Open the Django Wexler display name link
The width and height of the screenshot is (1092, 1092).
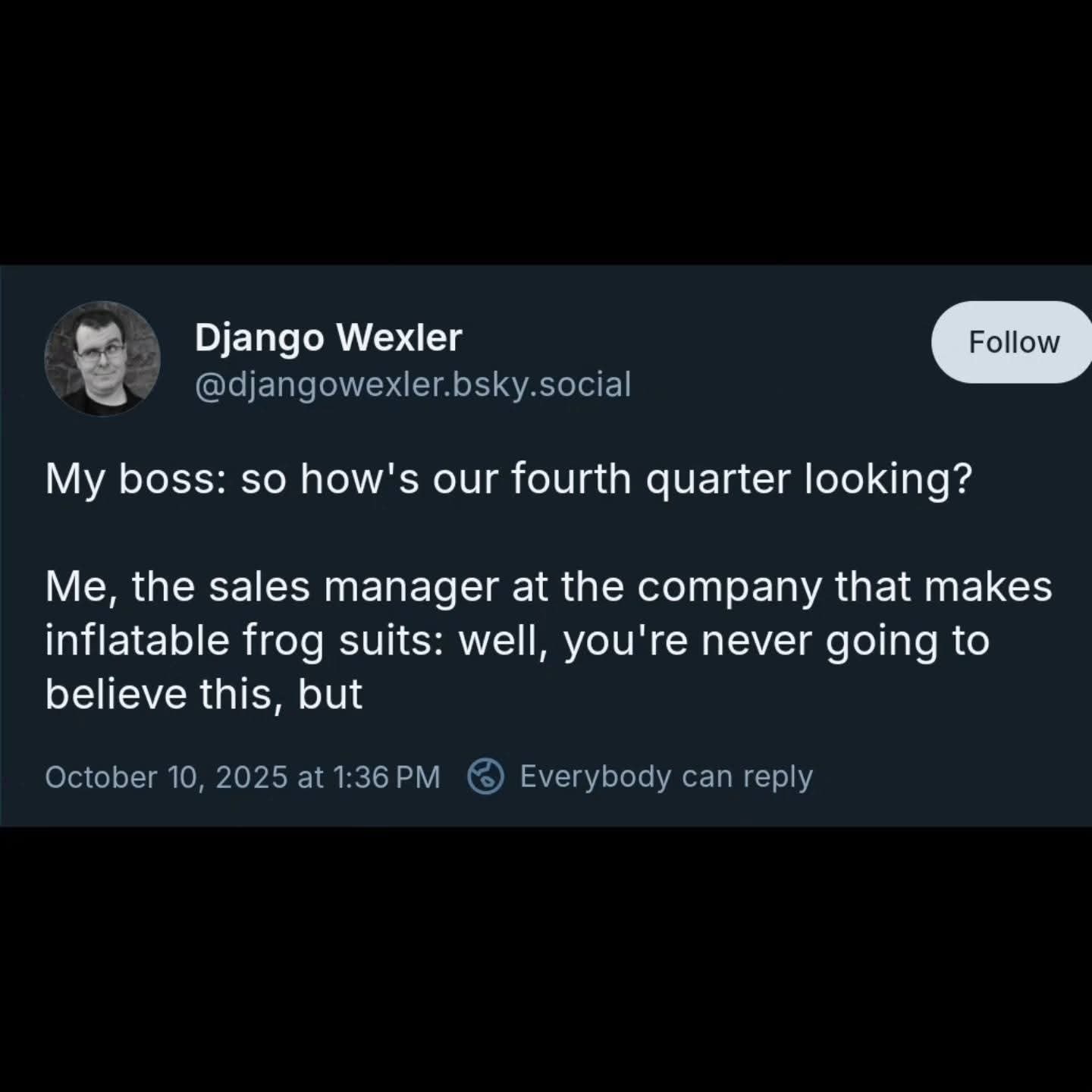[x=328, y=337]
